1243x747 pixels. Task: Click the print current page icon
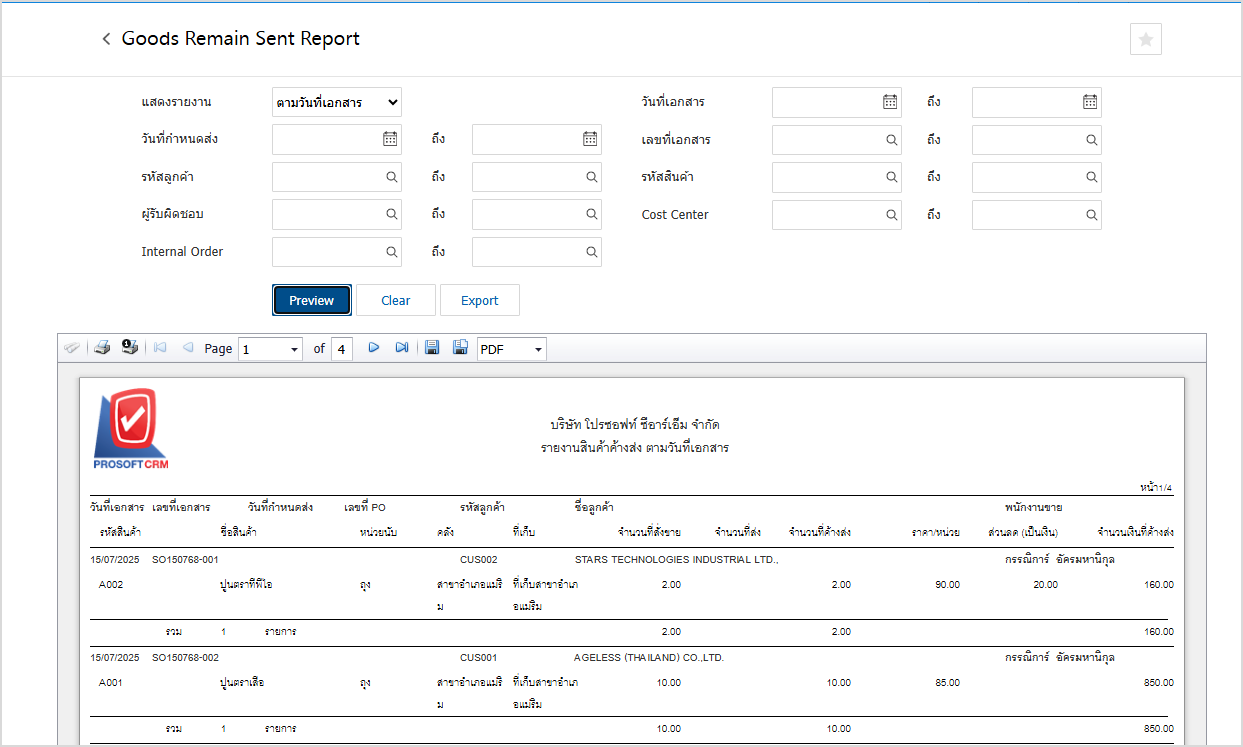129,348
